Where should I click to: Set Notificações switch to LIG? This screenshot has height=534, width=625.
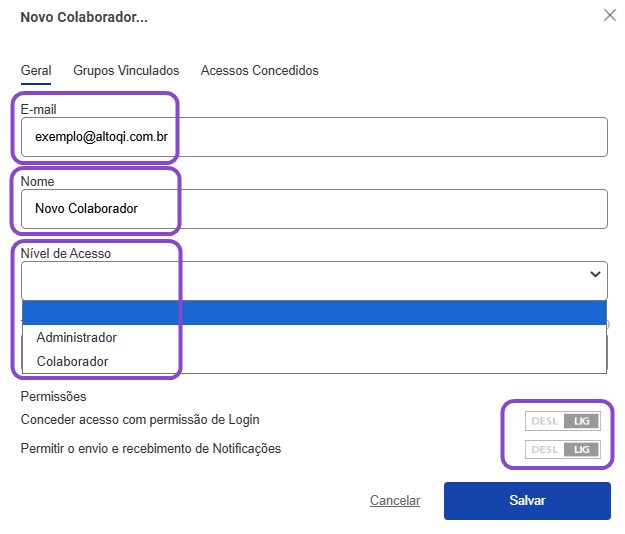click(582, 450)
